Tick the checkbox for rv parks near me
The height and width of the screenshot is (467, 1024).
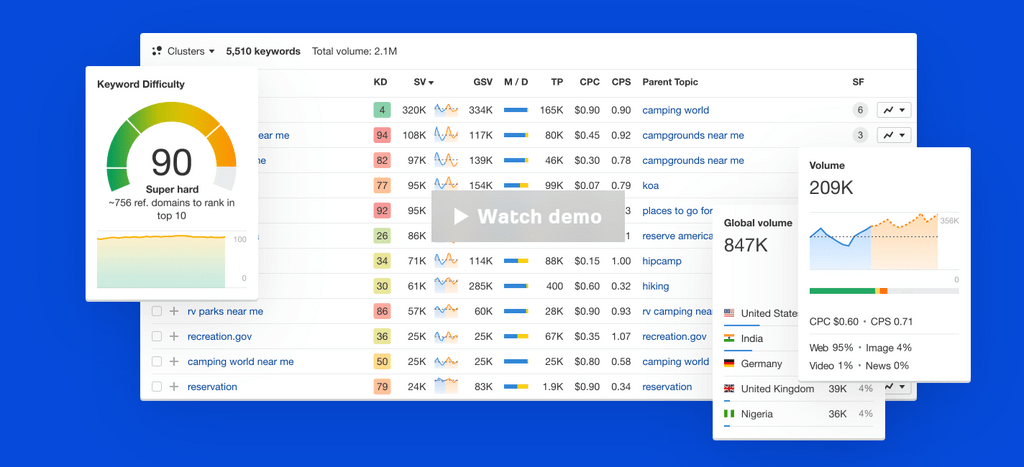pos(157,312)
